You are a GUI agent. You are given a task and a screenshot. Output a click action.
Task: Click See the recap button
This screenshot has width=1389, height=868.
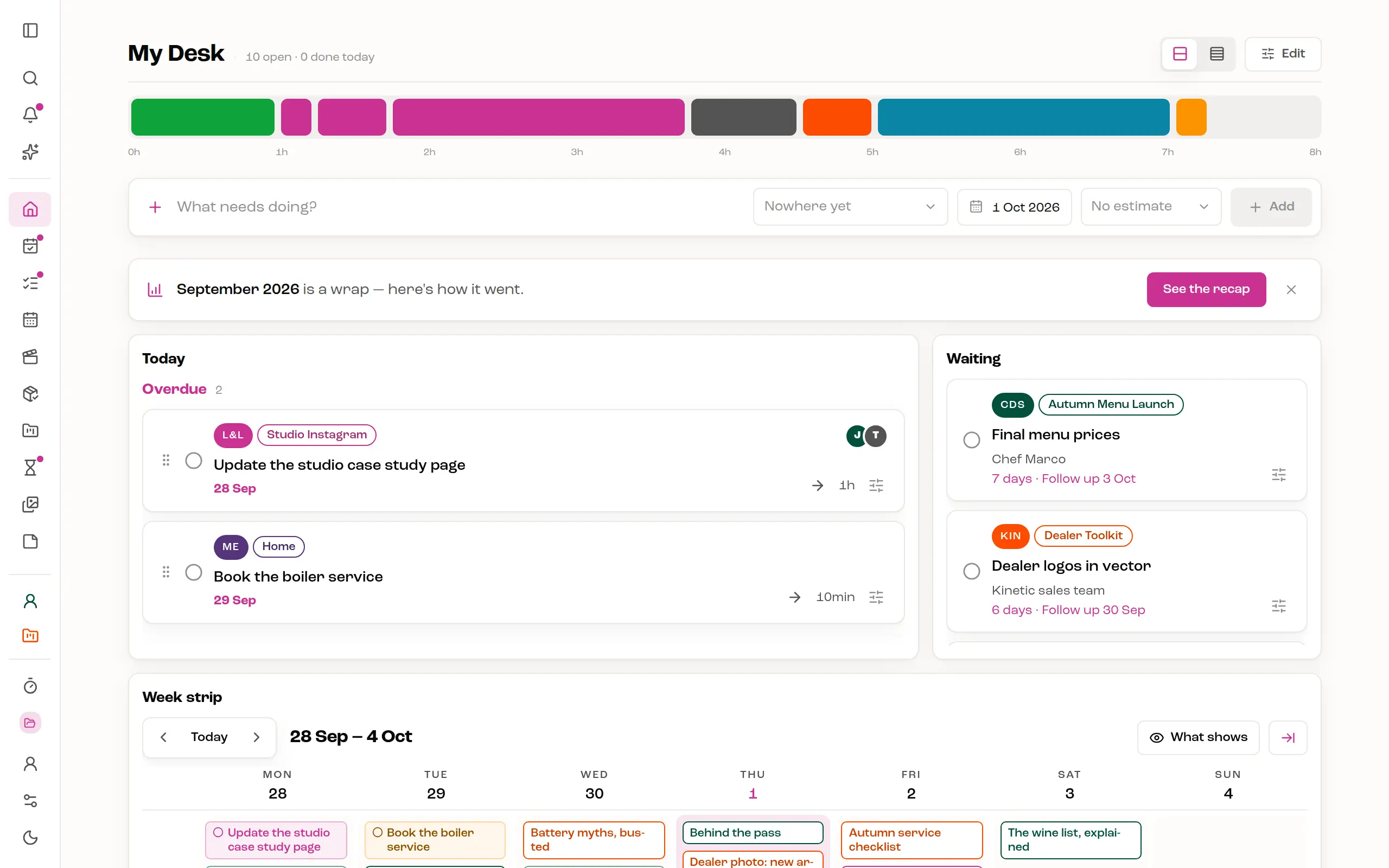tap(1206, 289)
